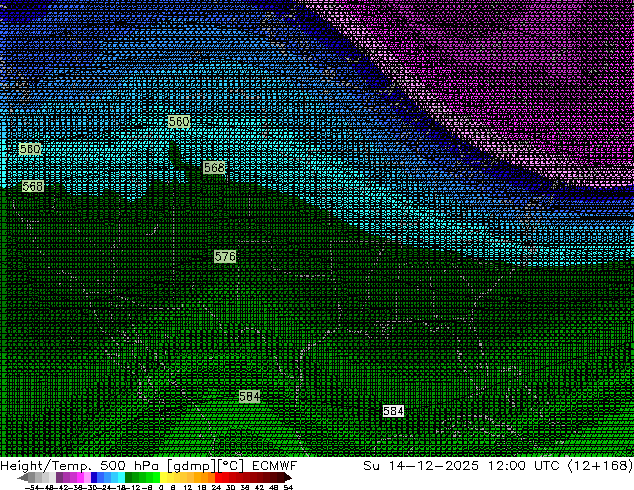Click the magenta legend swatch near -36

[x=80, y=477]
